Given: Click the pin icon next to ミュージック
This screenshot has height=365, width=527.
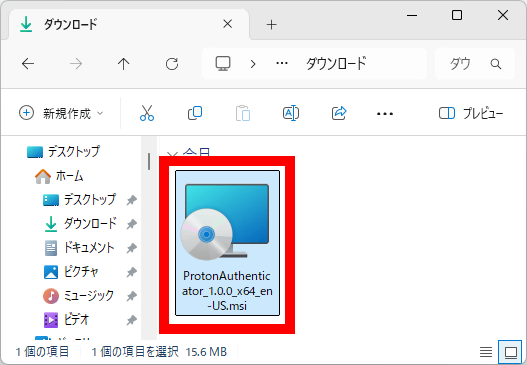Looking at the screenshot, I should [x=131, y=296].
